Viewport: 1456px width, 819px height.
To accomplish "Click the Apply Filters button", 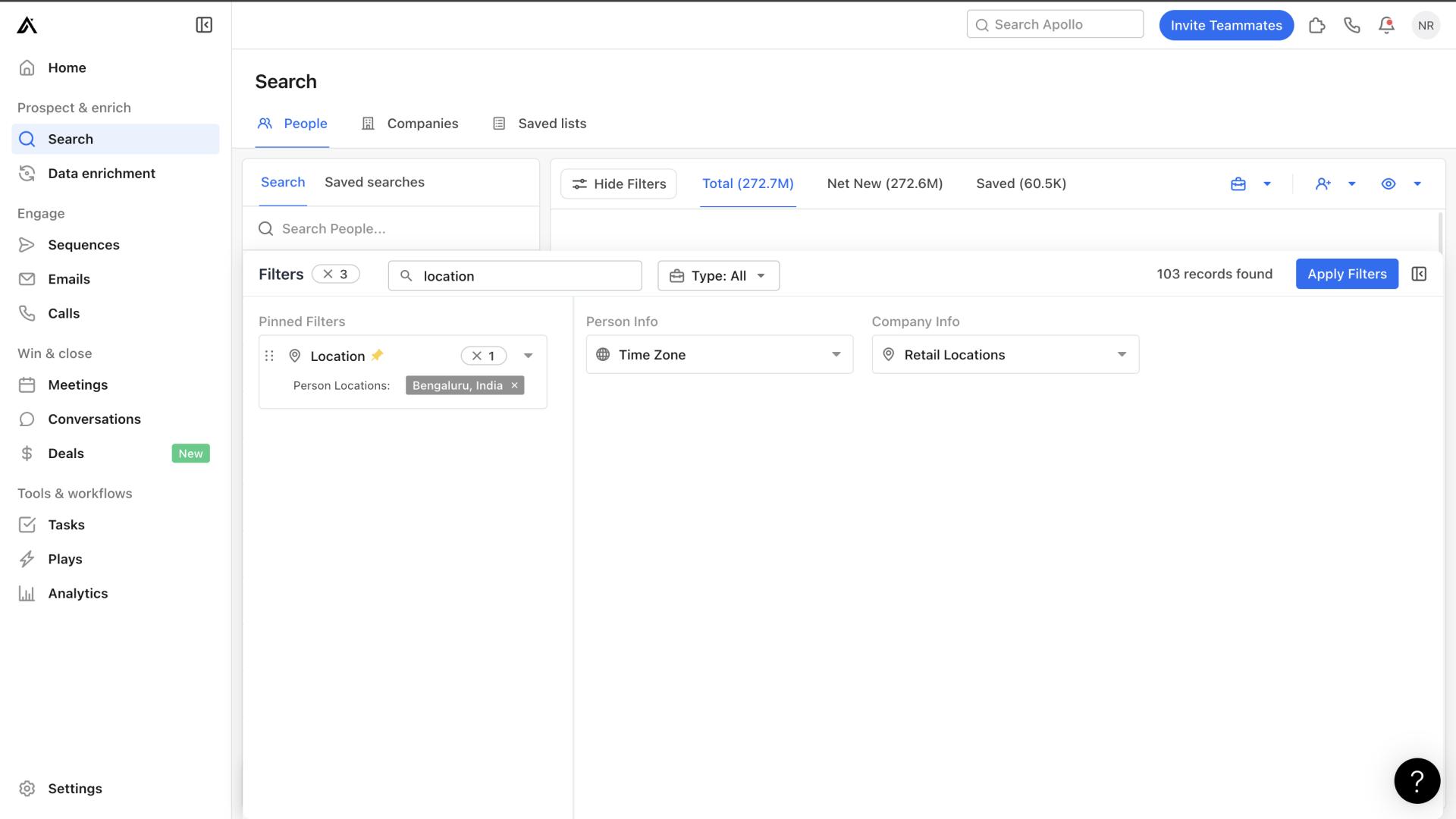I will point(1347,273).
